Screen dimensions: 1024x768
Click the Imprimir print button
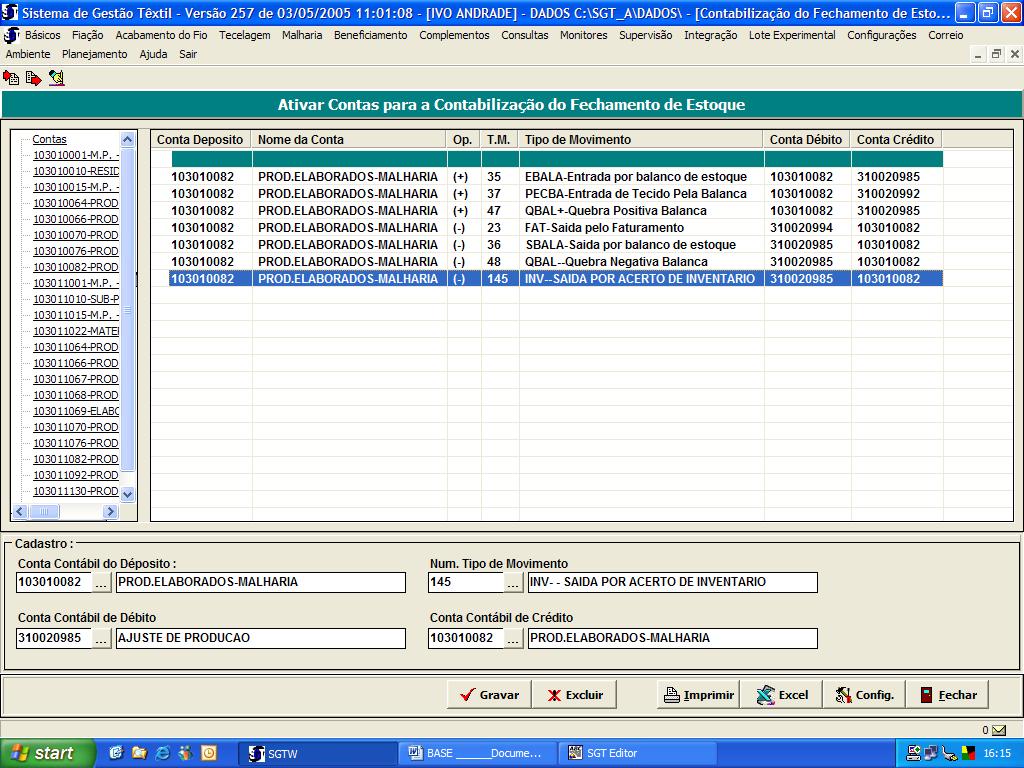coord(698,695)
